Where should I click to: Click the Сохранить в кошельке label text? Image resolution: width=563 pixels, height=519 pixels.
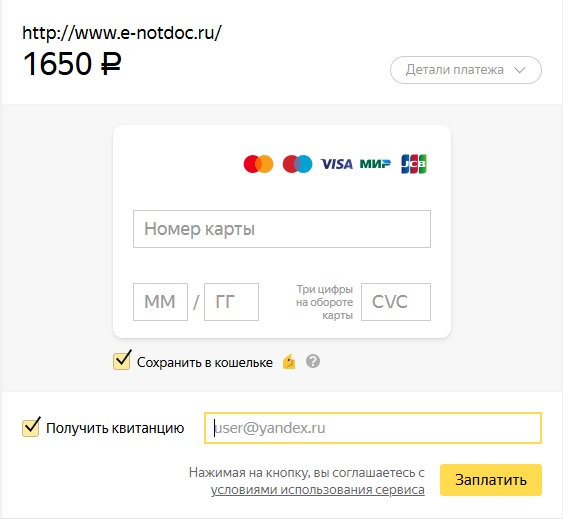click(x=205, y=362)
